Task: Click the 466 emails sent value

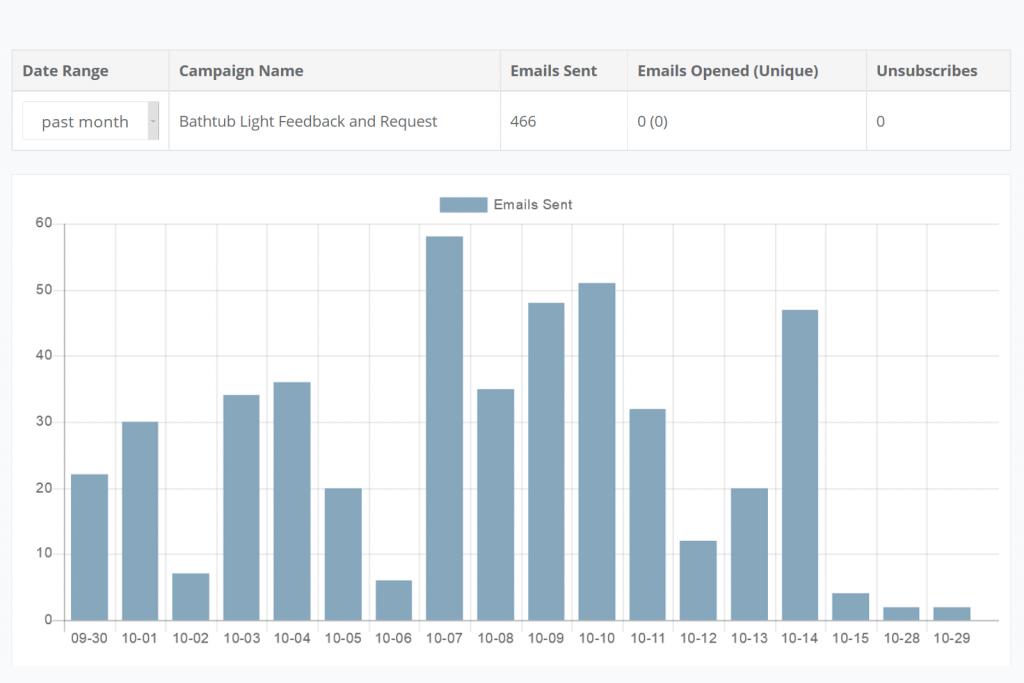Action: click(x=523, y=121)
